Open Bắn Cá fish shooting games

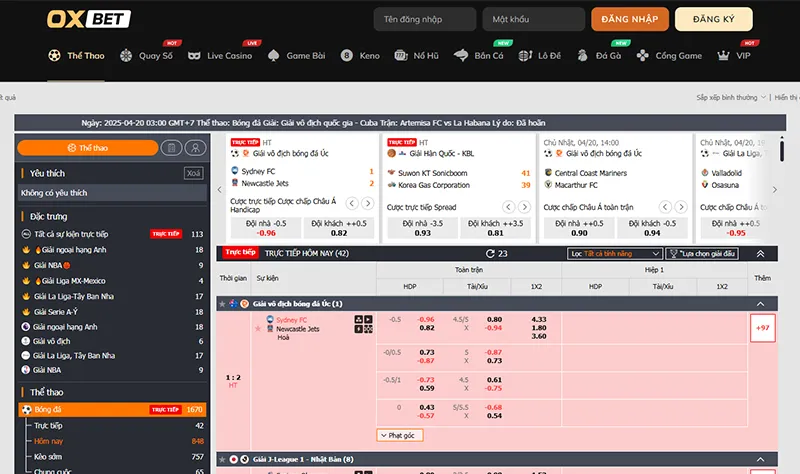pos(479,56)
